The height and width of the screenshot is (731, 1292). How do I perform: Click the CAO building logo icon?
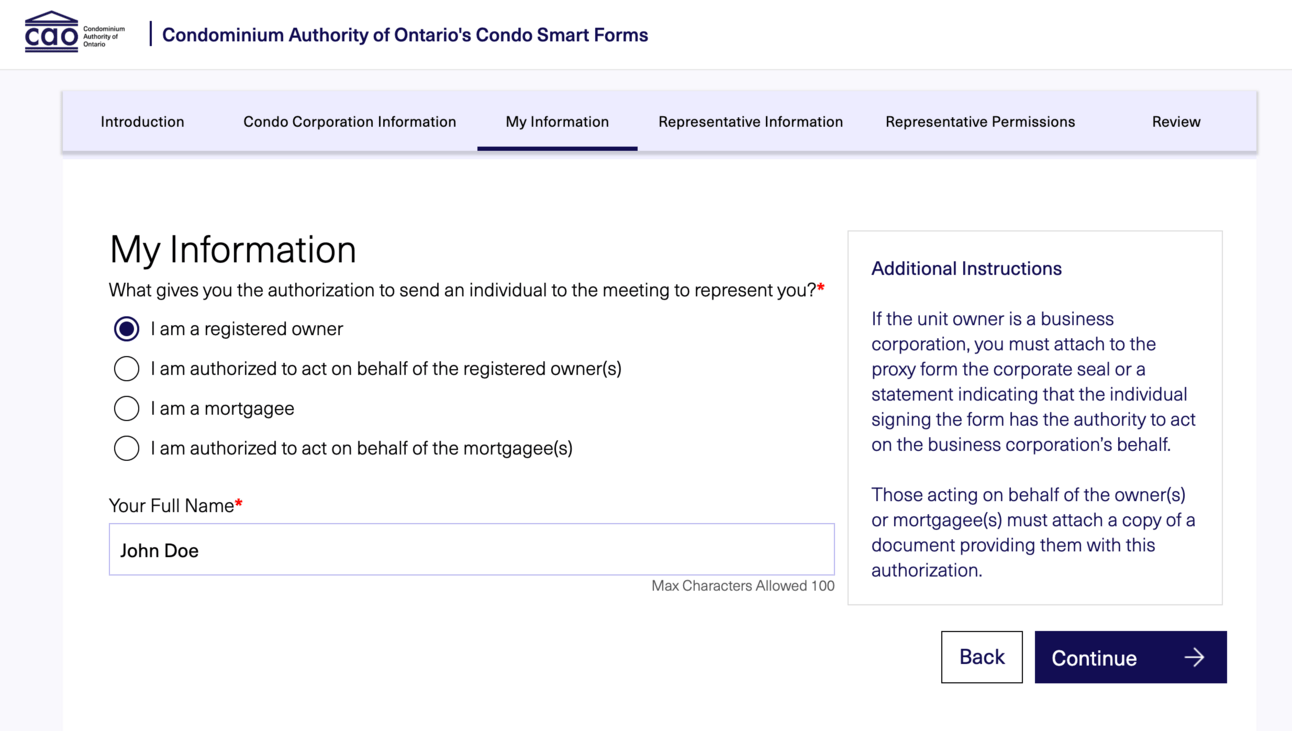click(x=51, y=32)
